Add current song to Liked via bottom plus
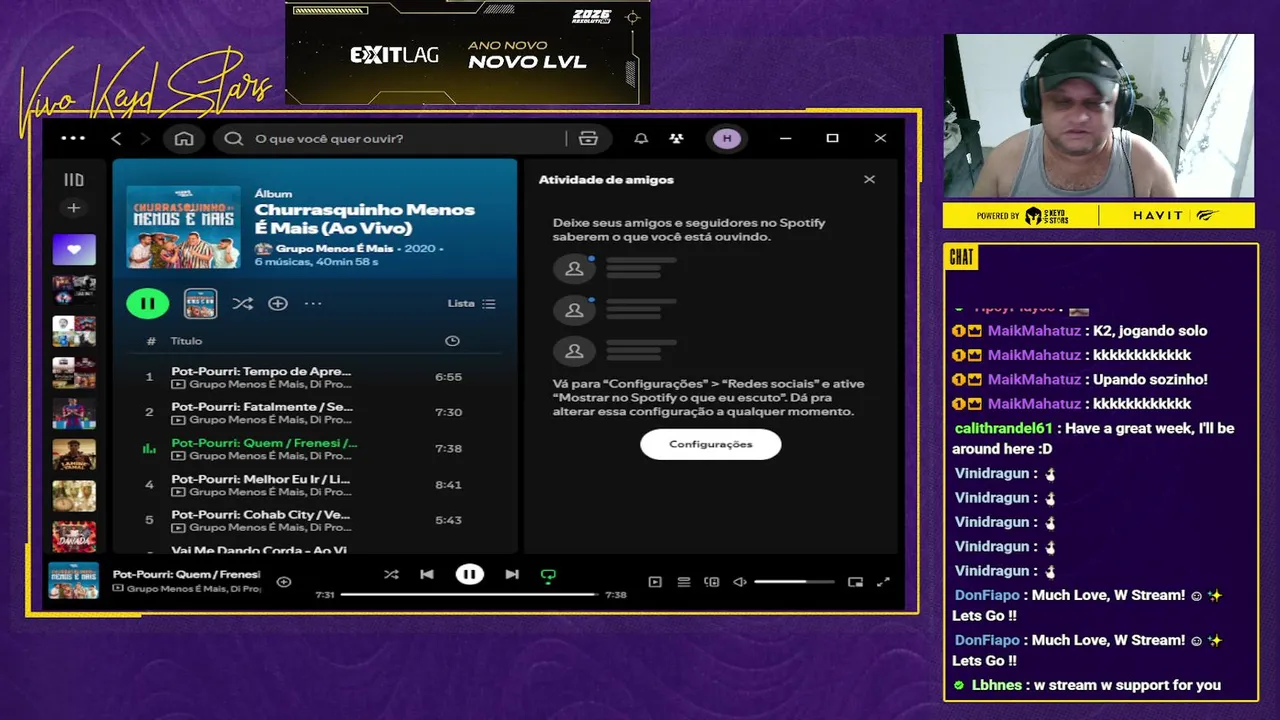This screenshot has width=1280, height=720. (x=284, y=581)
